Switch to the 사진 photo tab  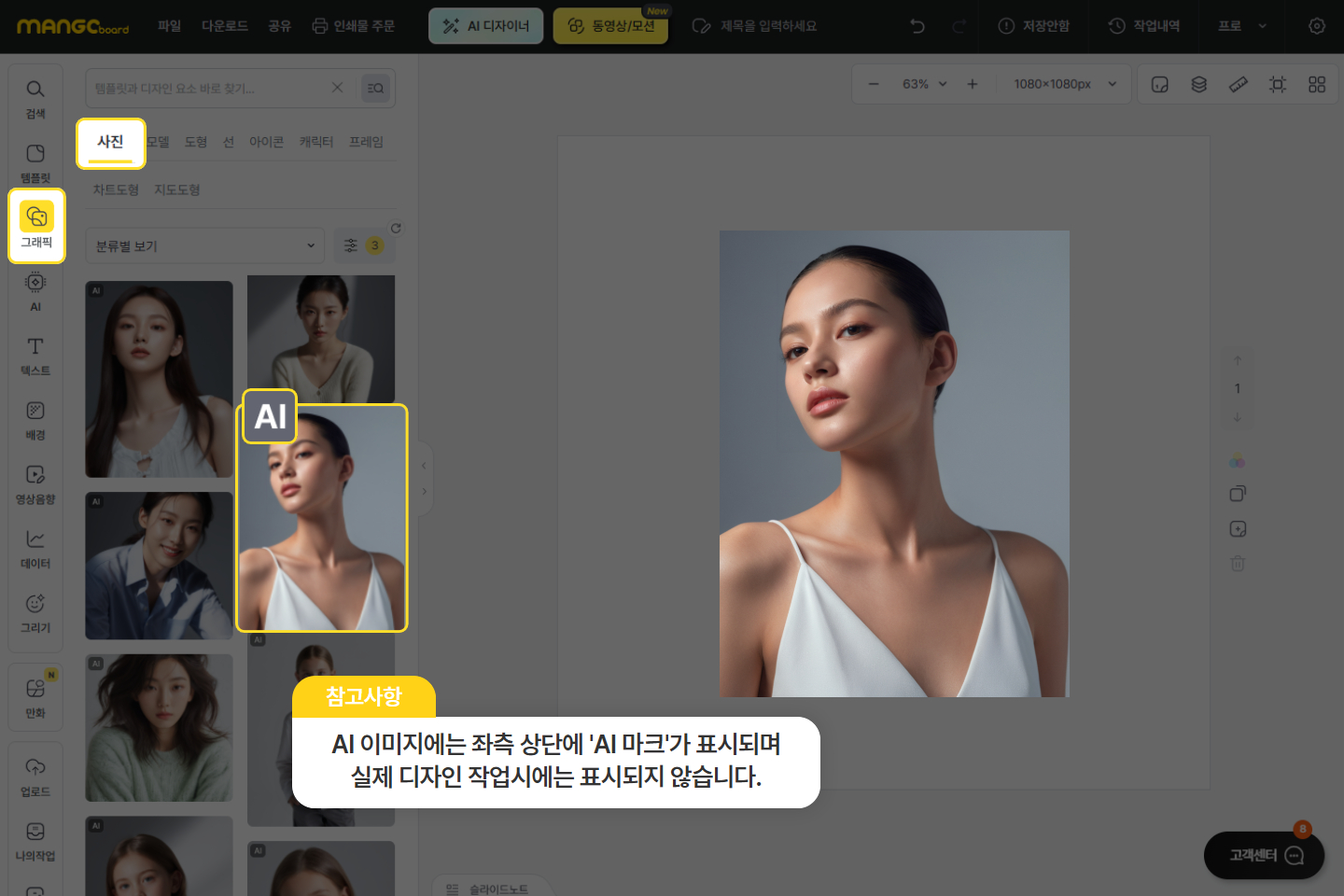pyautogui.click(x=110, y=142)
